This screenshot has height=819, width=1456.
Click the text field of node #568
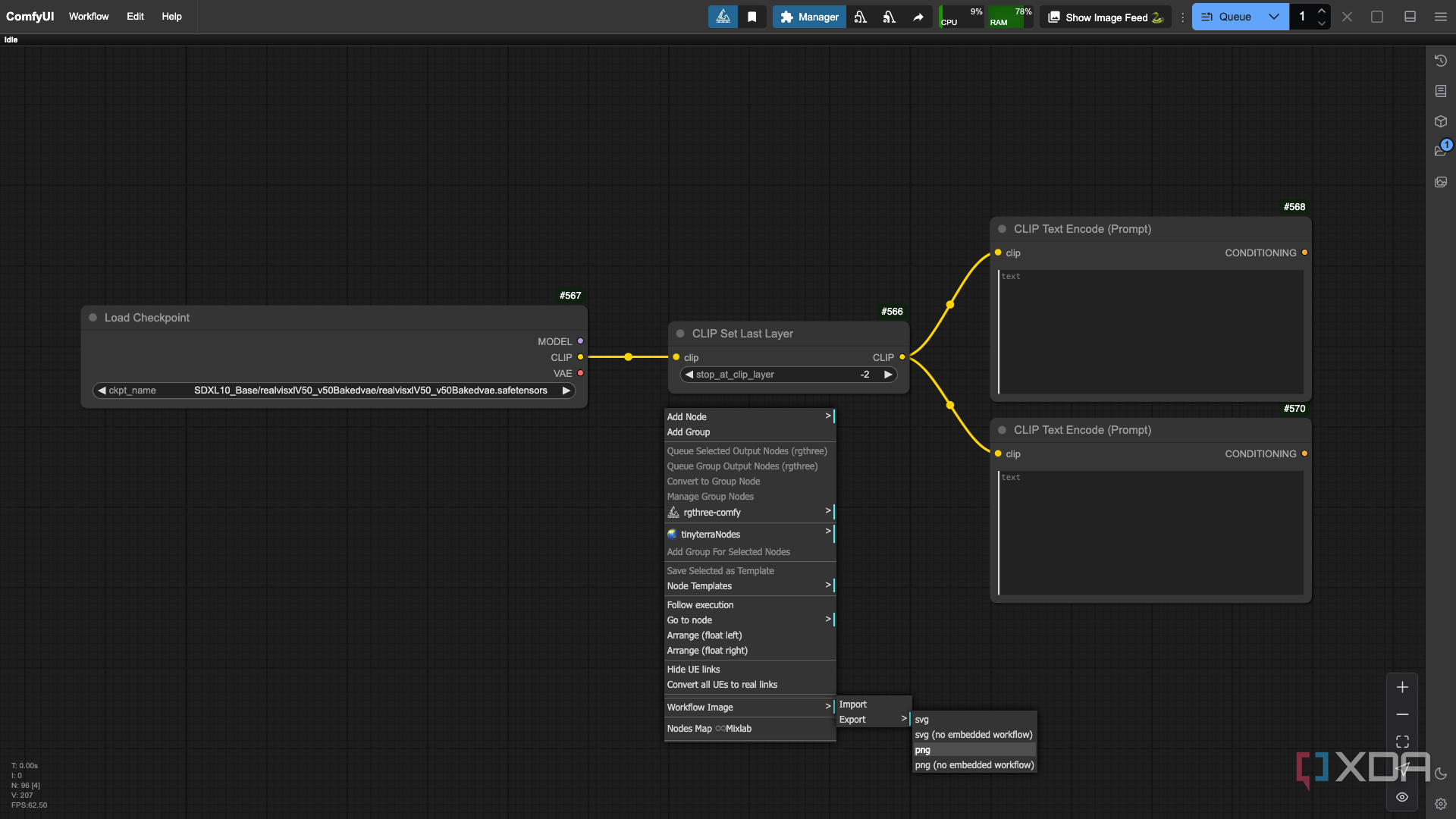(1150, 332)
